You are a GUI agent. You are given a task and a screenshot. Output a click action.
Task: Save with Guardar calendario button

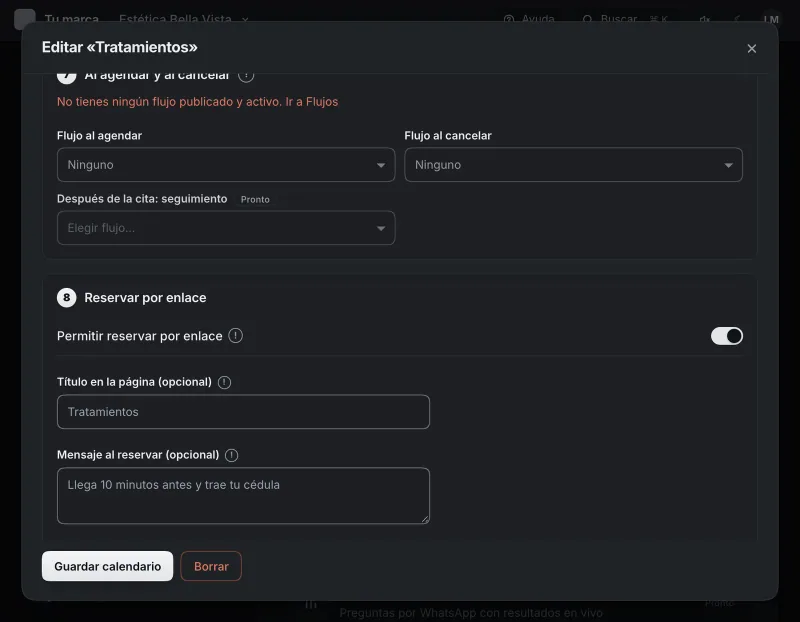pyautogui.click(x=108, y=566)
